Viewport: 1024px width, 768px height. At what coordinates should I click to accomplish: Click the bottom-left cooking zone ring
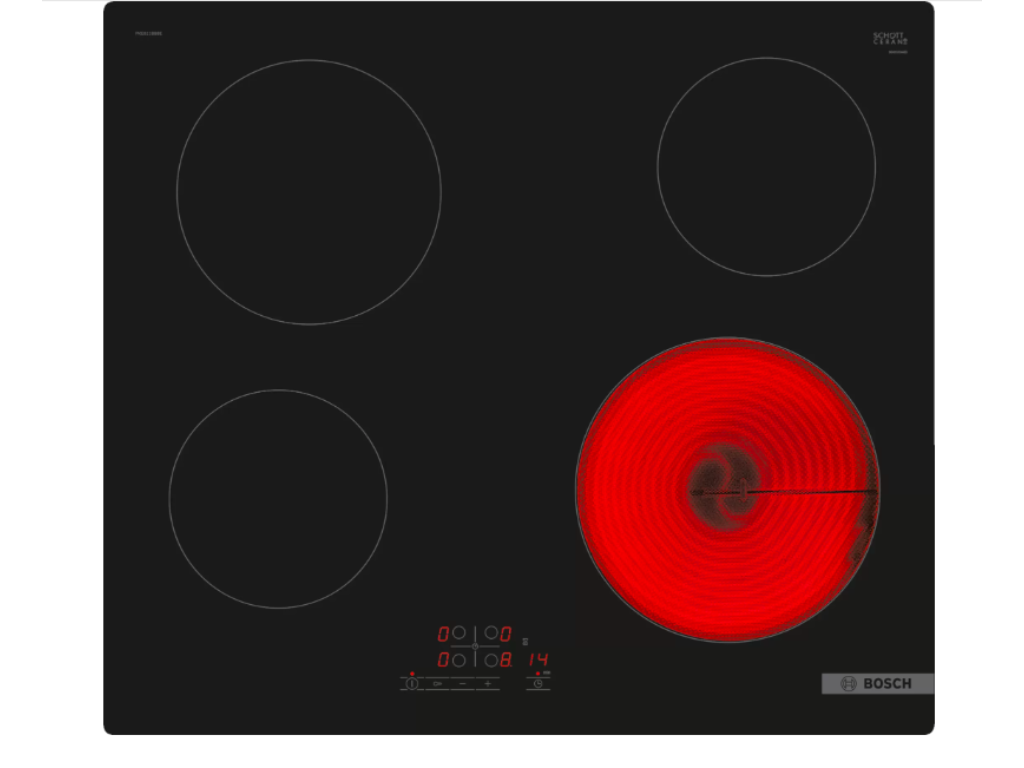(x=278, y=498)
